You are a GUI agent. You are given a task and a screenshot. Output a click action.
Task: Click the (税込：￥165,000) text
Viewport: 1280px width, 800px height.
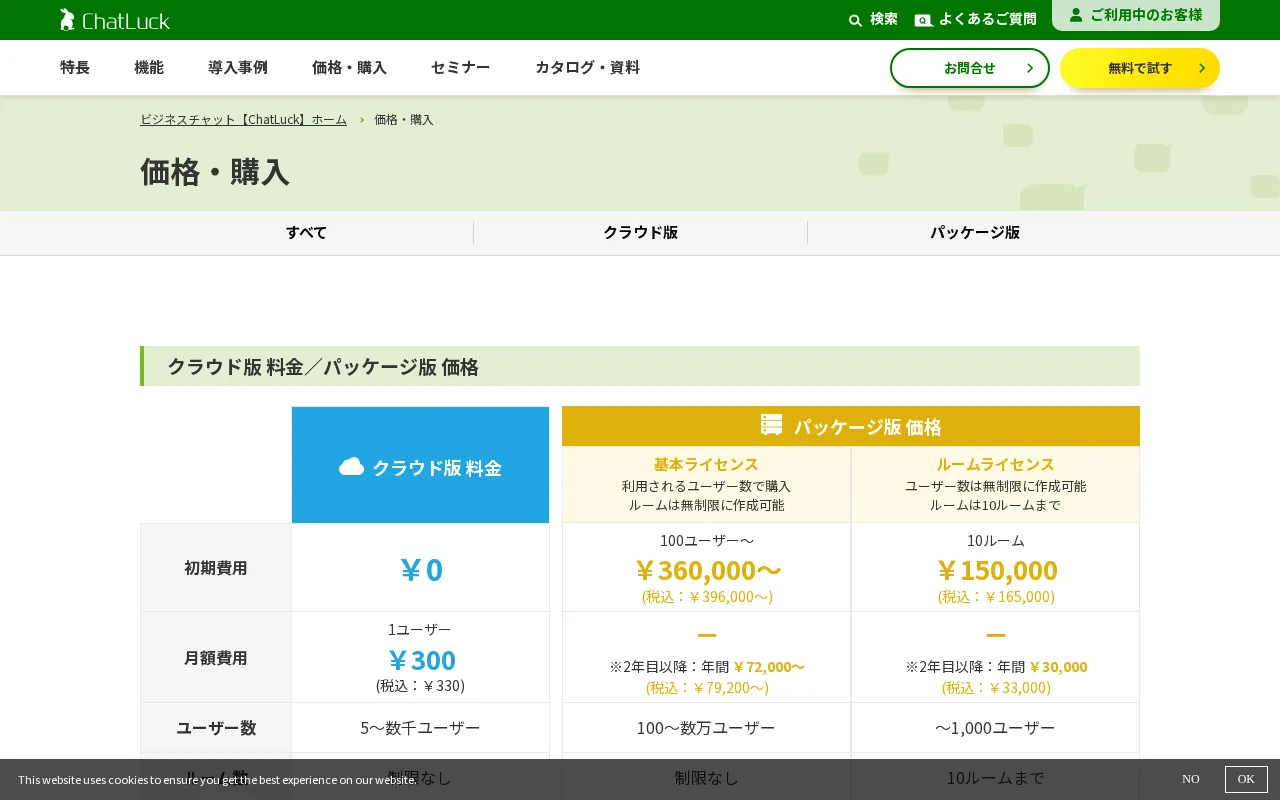[x=996, y=597]
